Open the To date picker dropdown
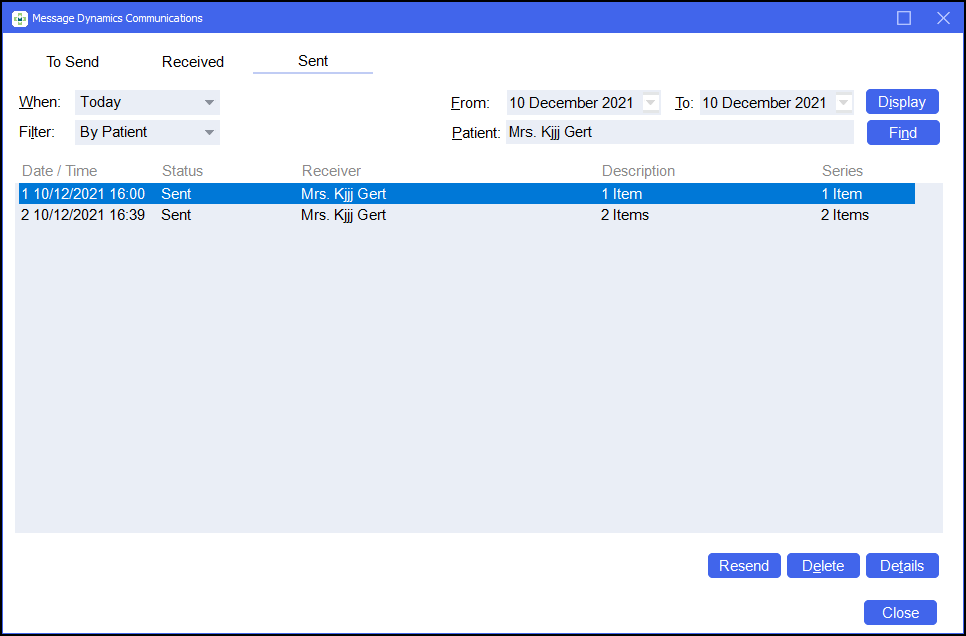This screenshot has height=636, width=966. pyautogui.click(x=843, y=103)
